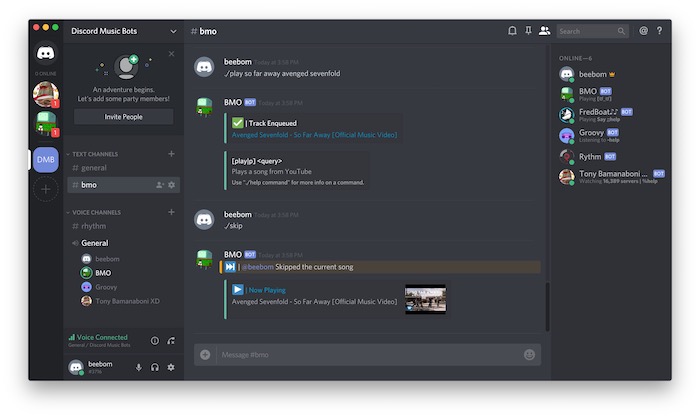Click the voice connection info icon
The image size is (700, 418).
pyautogui.click(x=155, y=341)
